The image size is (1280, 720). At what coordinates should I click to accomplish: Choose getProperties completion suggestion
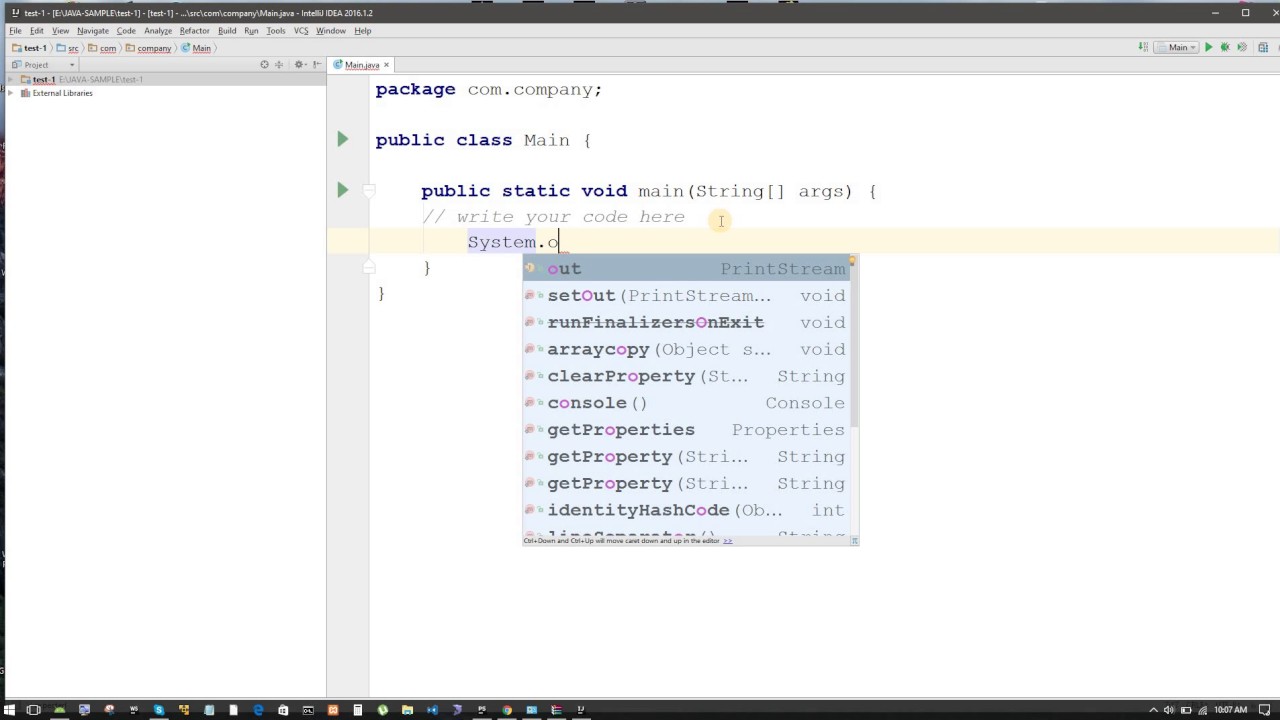pos(686,429)
